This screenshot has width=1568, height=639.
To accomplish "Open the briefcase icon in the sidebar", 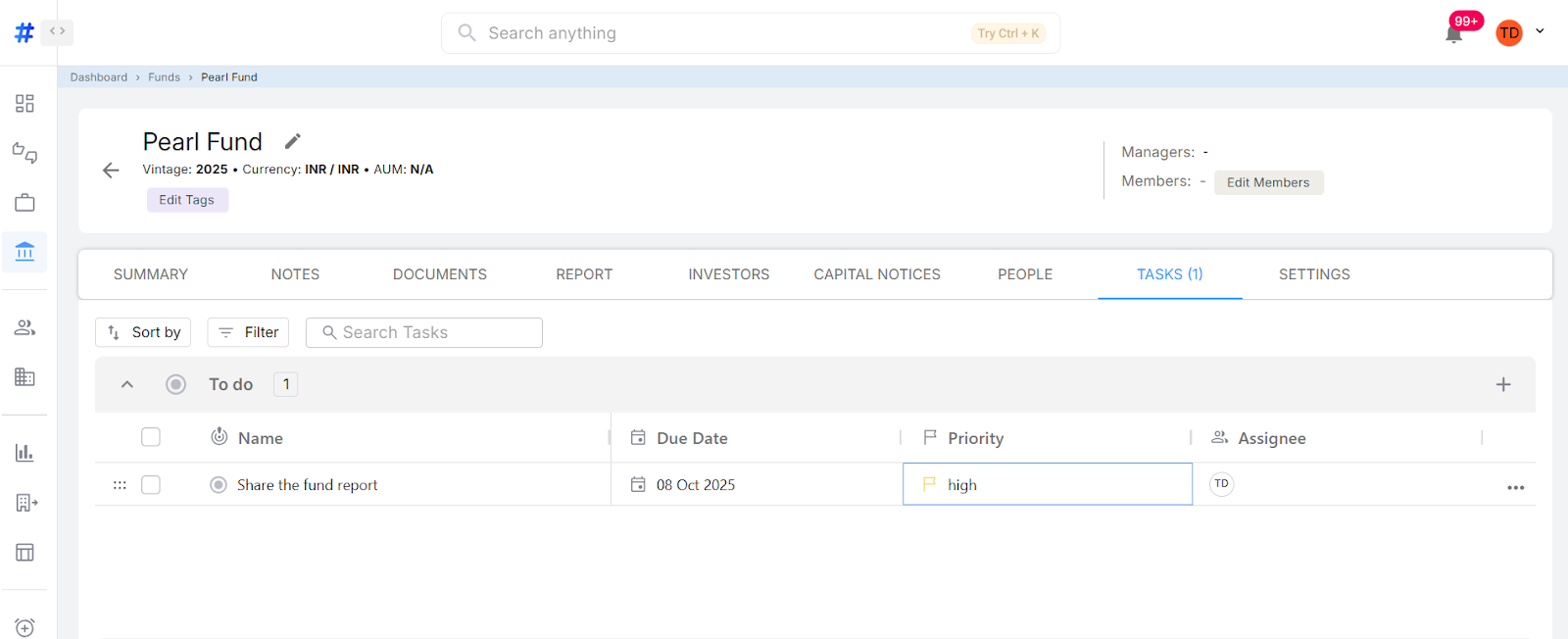I will pos(24,203).
